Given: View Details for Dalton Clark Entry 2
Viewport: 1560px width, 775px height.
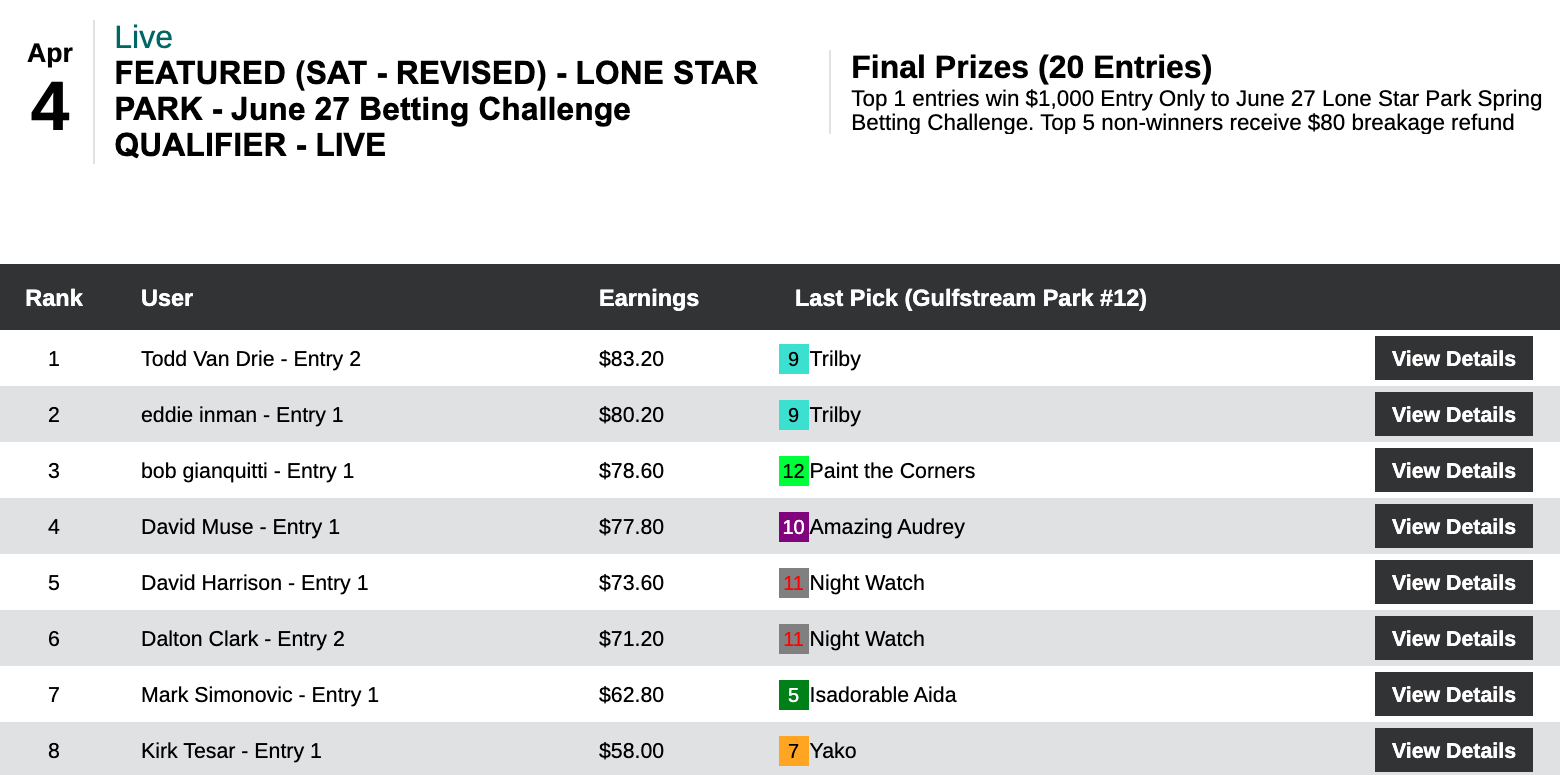Looking at the screenshot, I should click(x=1453, y=639).
